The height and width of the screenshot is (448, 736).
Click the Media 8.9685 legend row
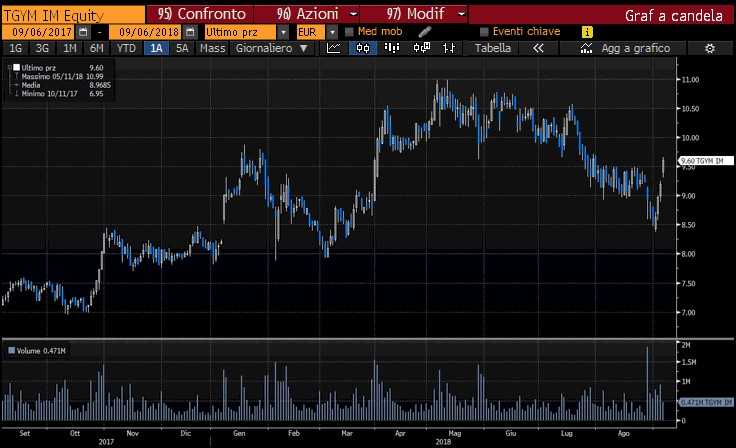tap(66, 85)
